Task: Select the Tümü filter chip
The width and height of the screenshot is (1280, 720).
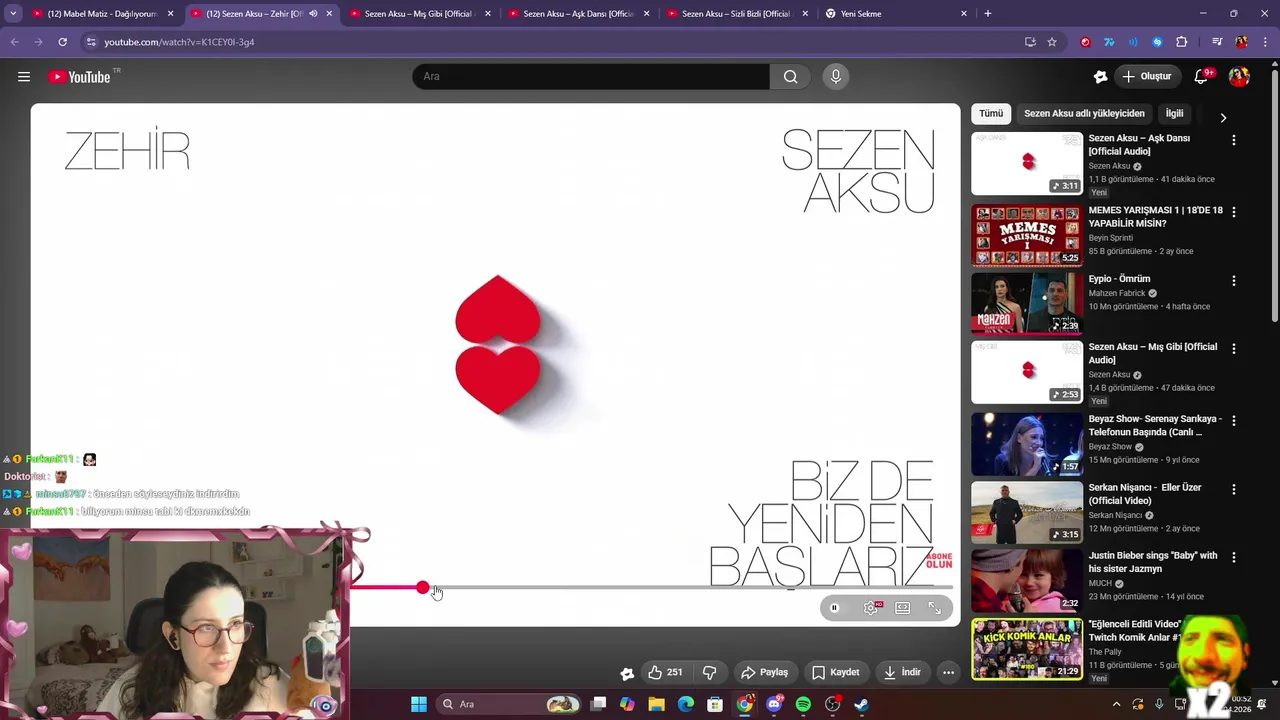Action: (x=991, y=114)
